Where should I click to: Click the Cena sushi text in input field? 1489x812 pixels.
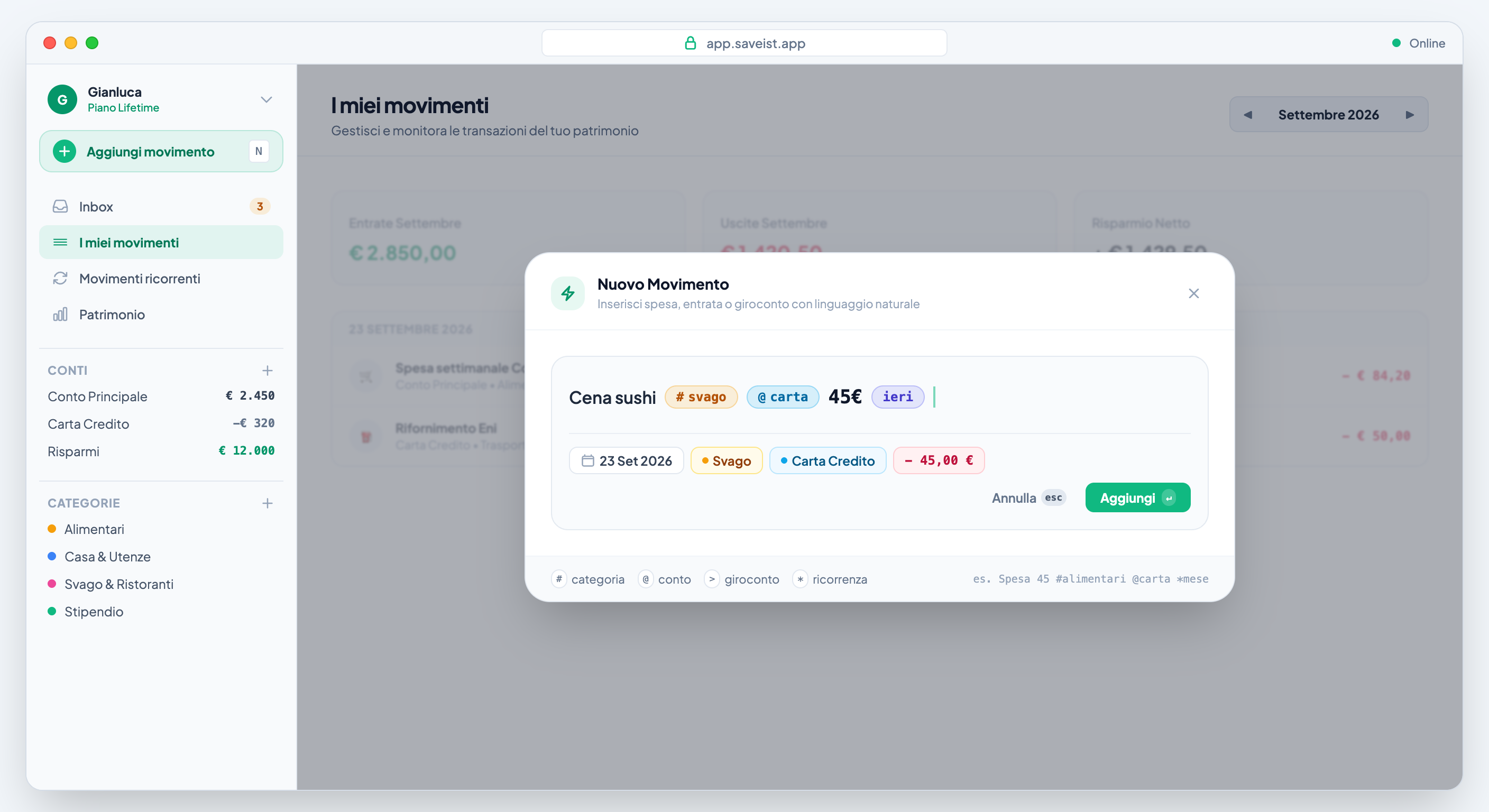(612, 398)
